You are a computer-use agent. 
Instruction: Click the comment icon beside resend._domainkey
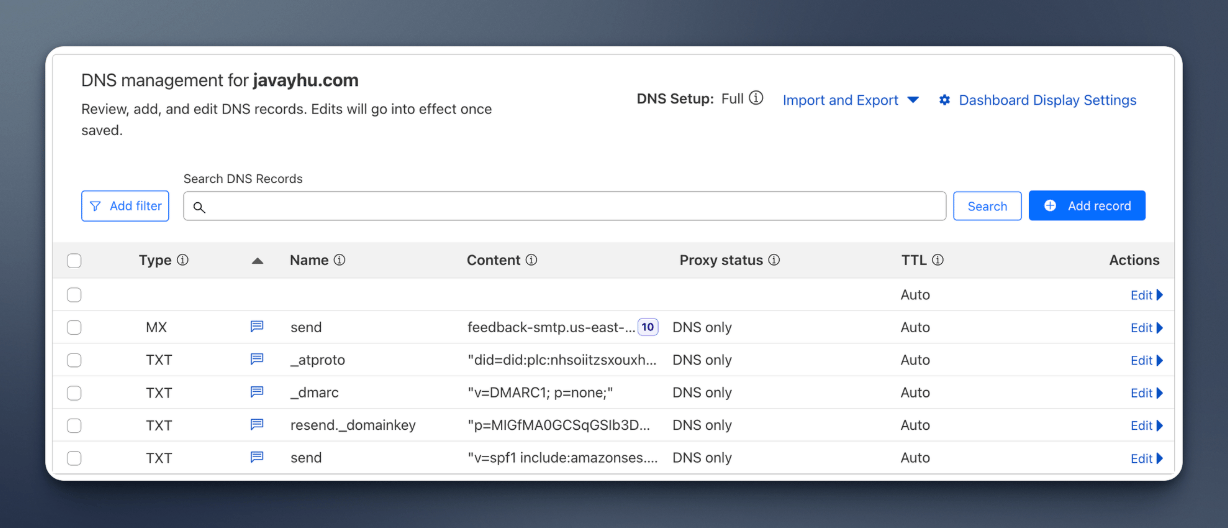257,425
